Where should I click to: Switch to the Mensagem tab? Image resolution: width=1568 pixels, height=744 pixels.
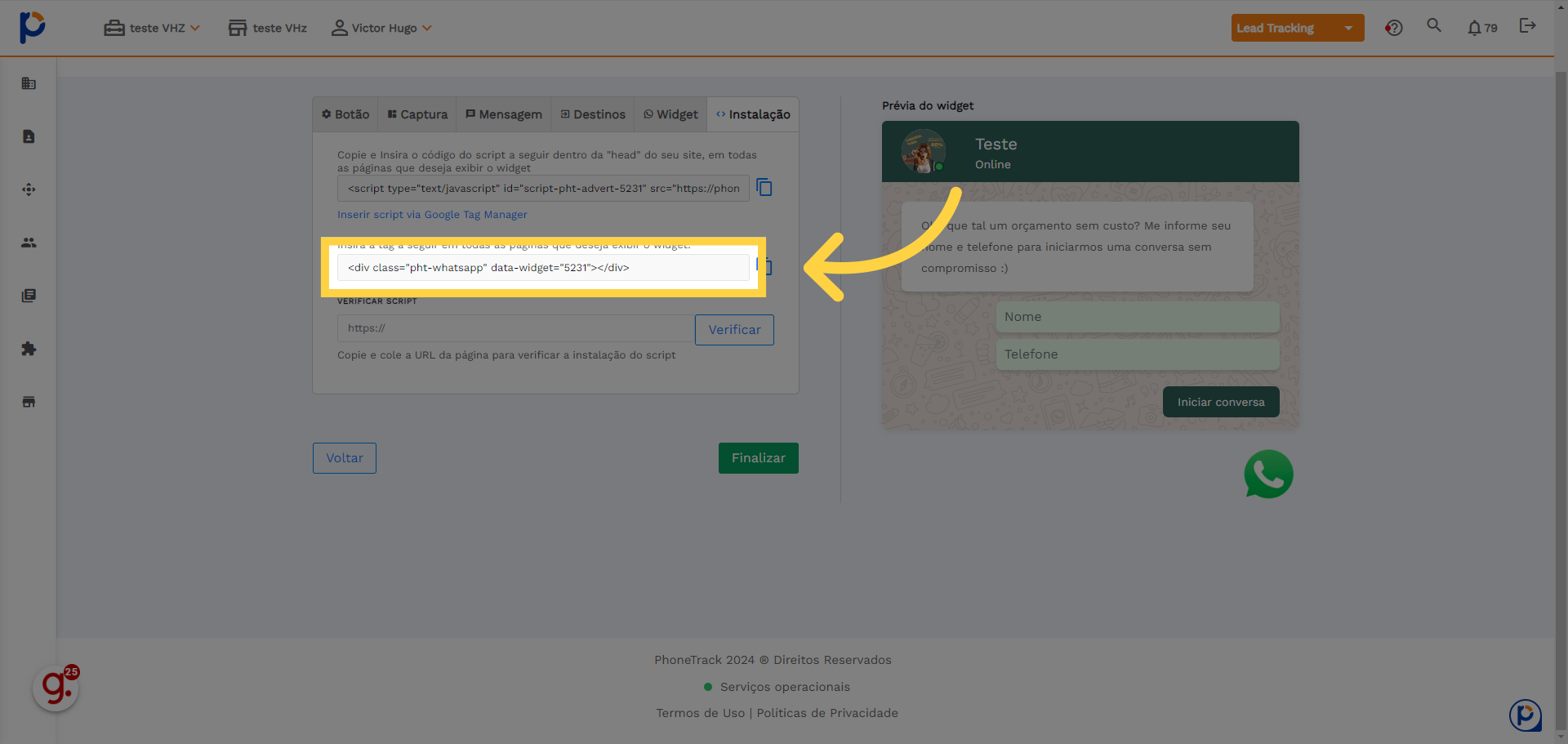pyautogui.click(x=504, y=114)
